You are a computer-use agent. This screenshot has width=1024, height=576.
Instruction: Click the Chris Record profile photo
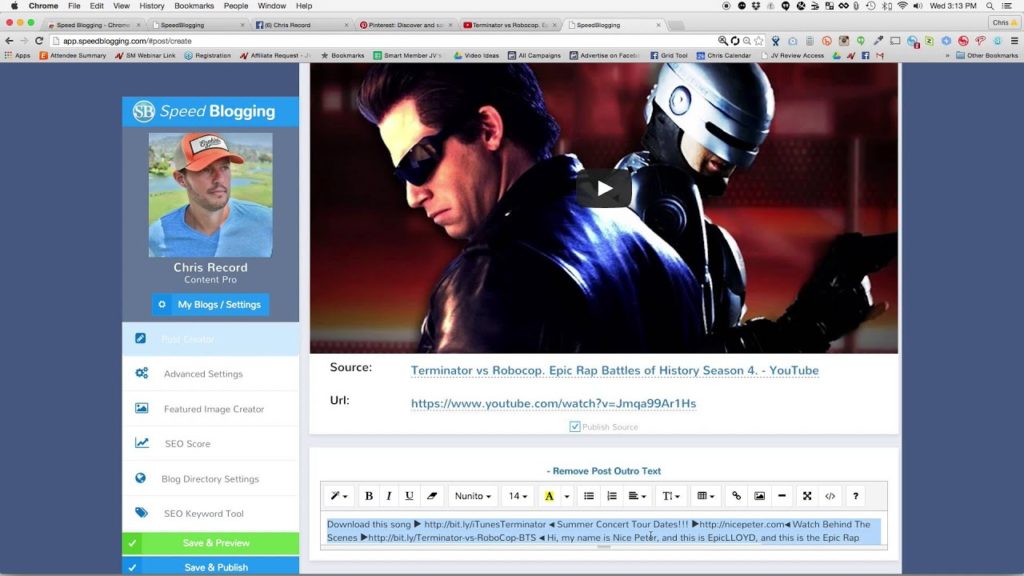210,195
